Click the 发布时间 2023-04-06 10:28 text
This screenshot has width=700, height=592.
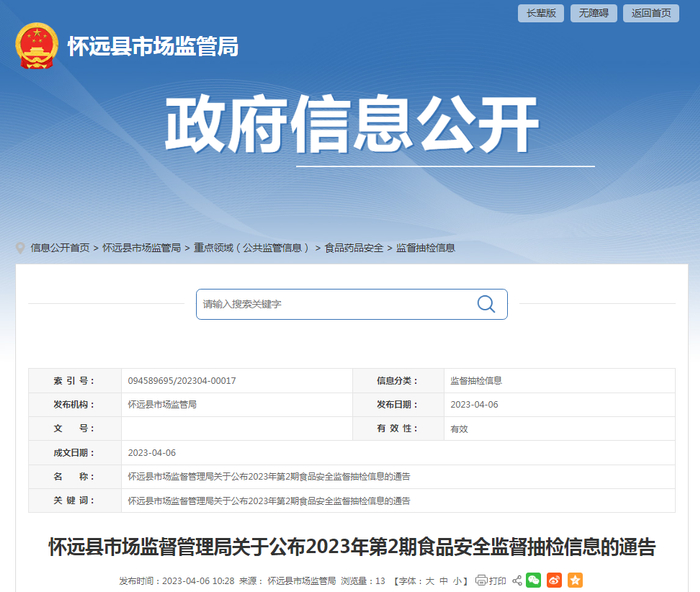click(177, 581)
